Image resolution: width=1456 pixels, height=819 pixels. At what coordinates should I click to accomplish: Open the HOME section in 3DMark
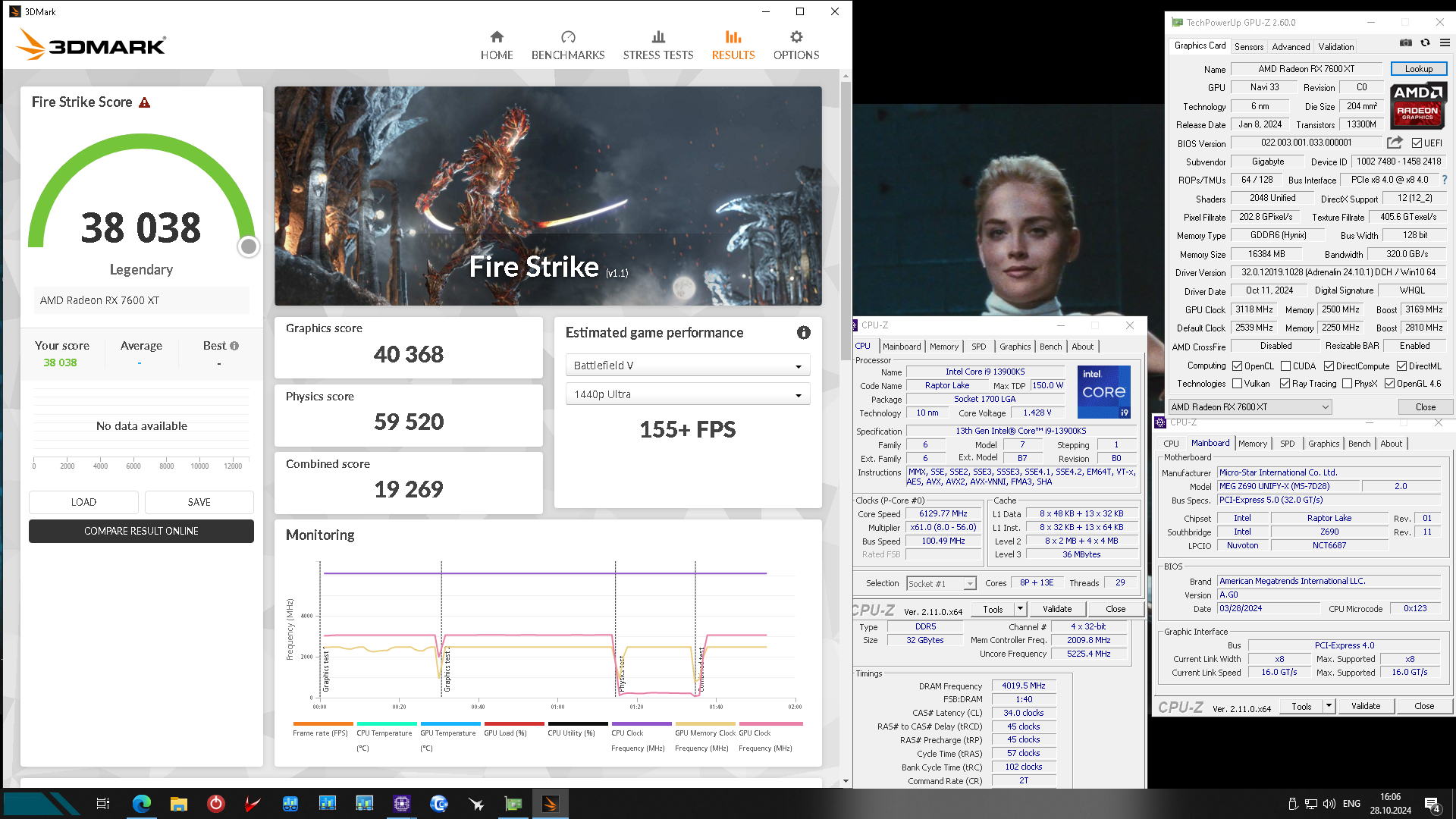(x=497, y=45)
